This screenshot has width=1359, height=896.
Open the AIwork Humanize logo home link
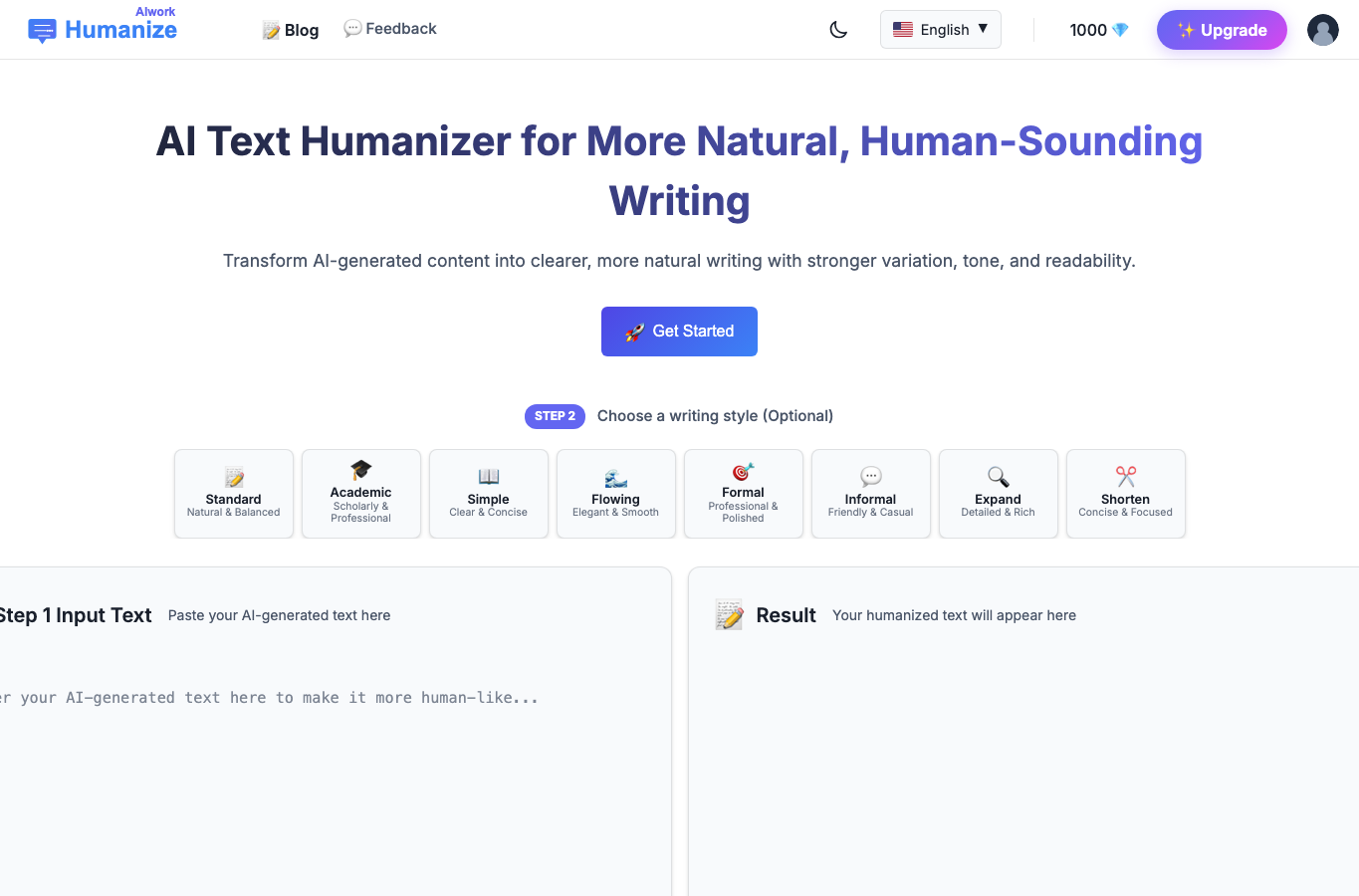click(x=103, y=26)
